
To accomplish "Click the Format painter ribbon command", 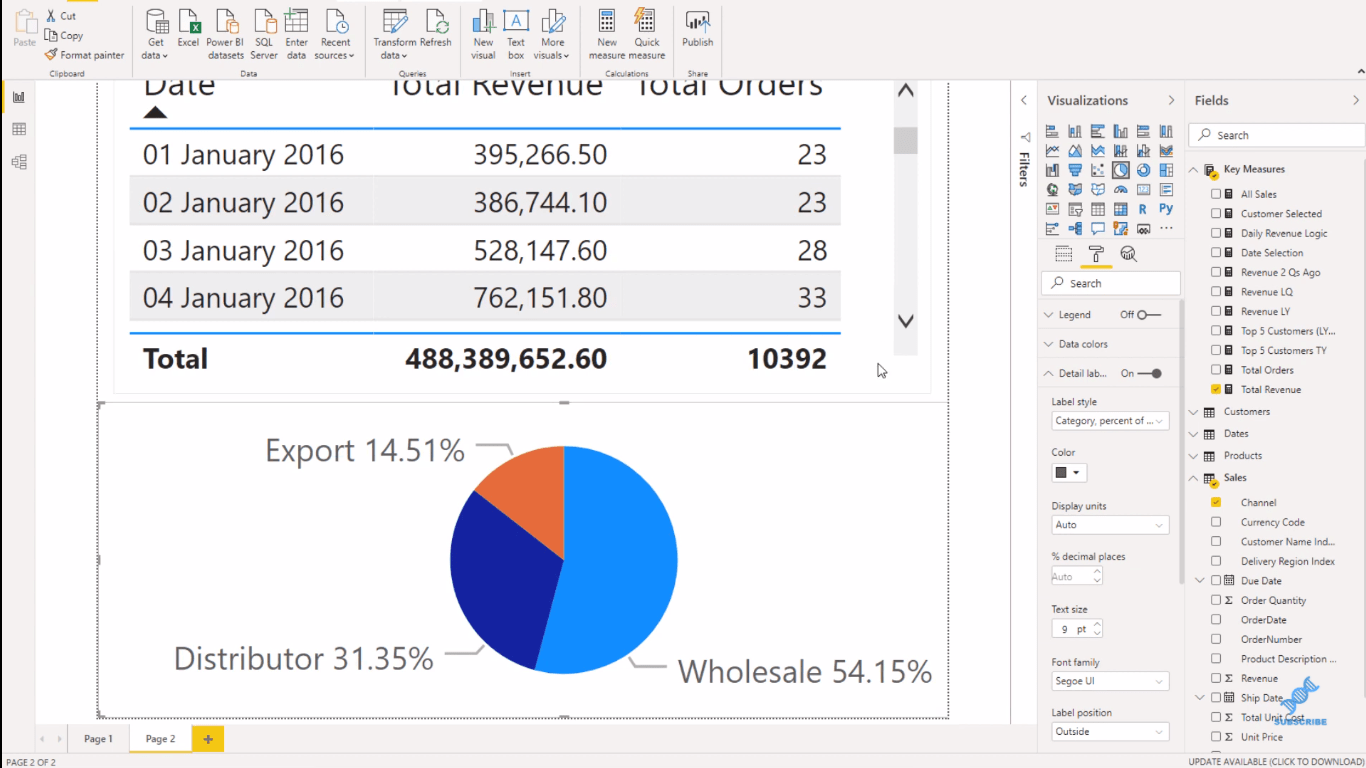I will 85,55.
